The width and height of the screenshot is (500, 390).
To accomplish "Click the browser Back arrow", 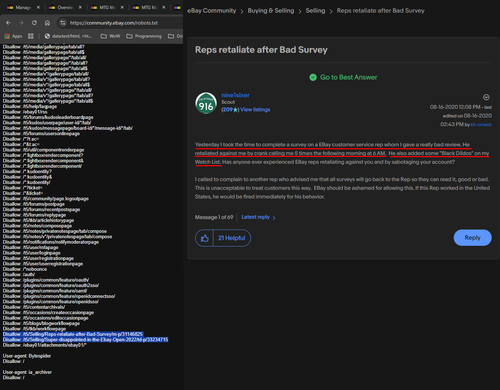I will coord(8,23).
